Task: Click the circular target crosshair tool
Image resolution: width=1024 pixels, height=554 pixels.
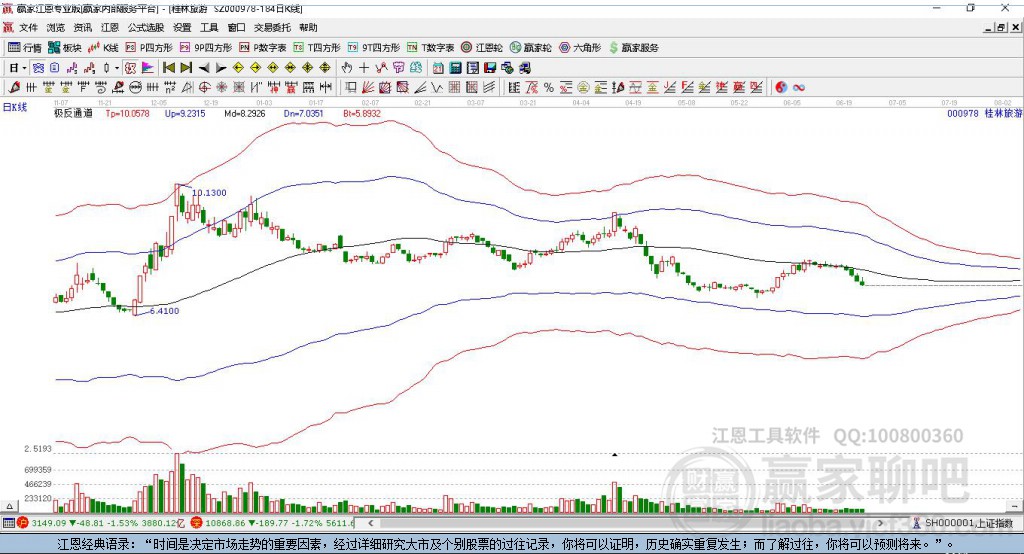Action: click(204, 88)
